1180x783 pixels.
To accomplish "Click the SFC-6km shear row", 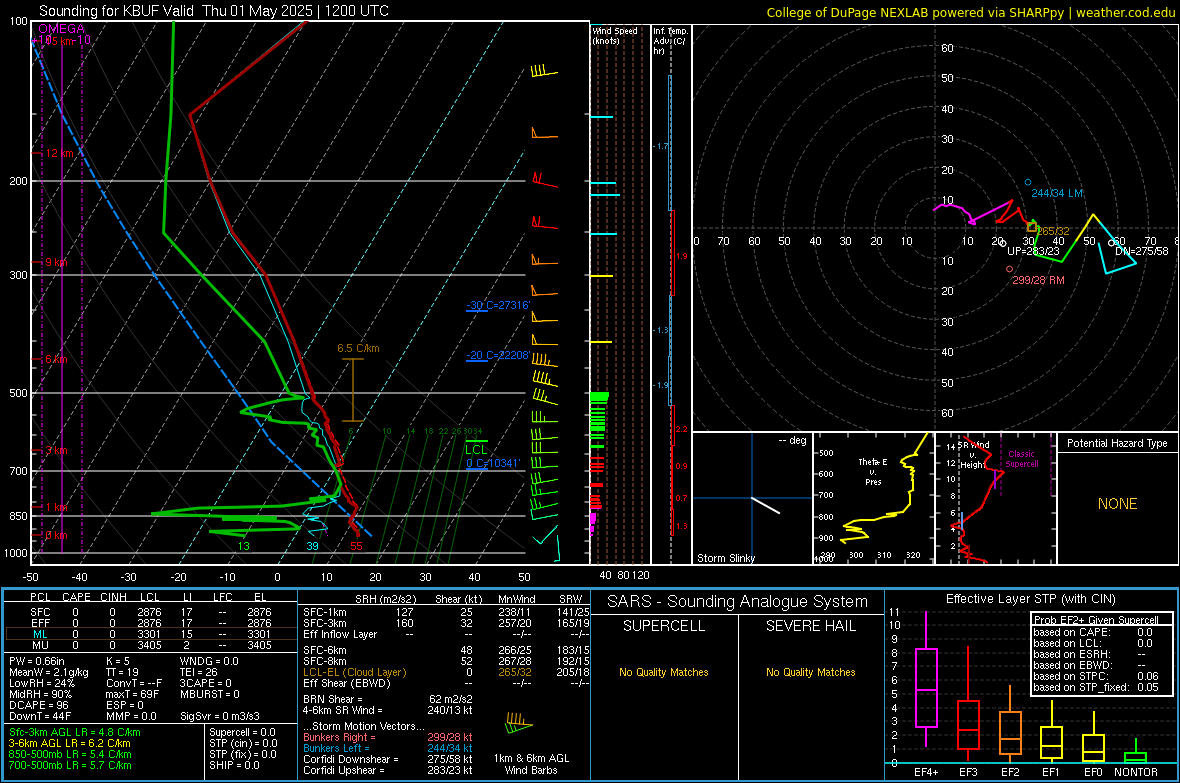I will [446, 650].
